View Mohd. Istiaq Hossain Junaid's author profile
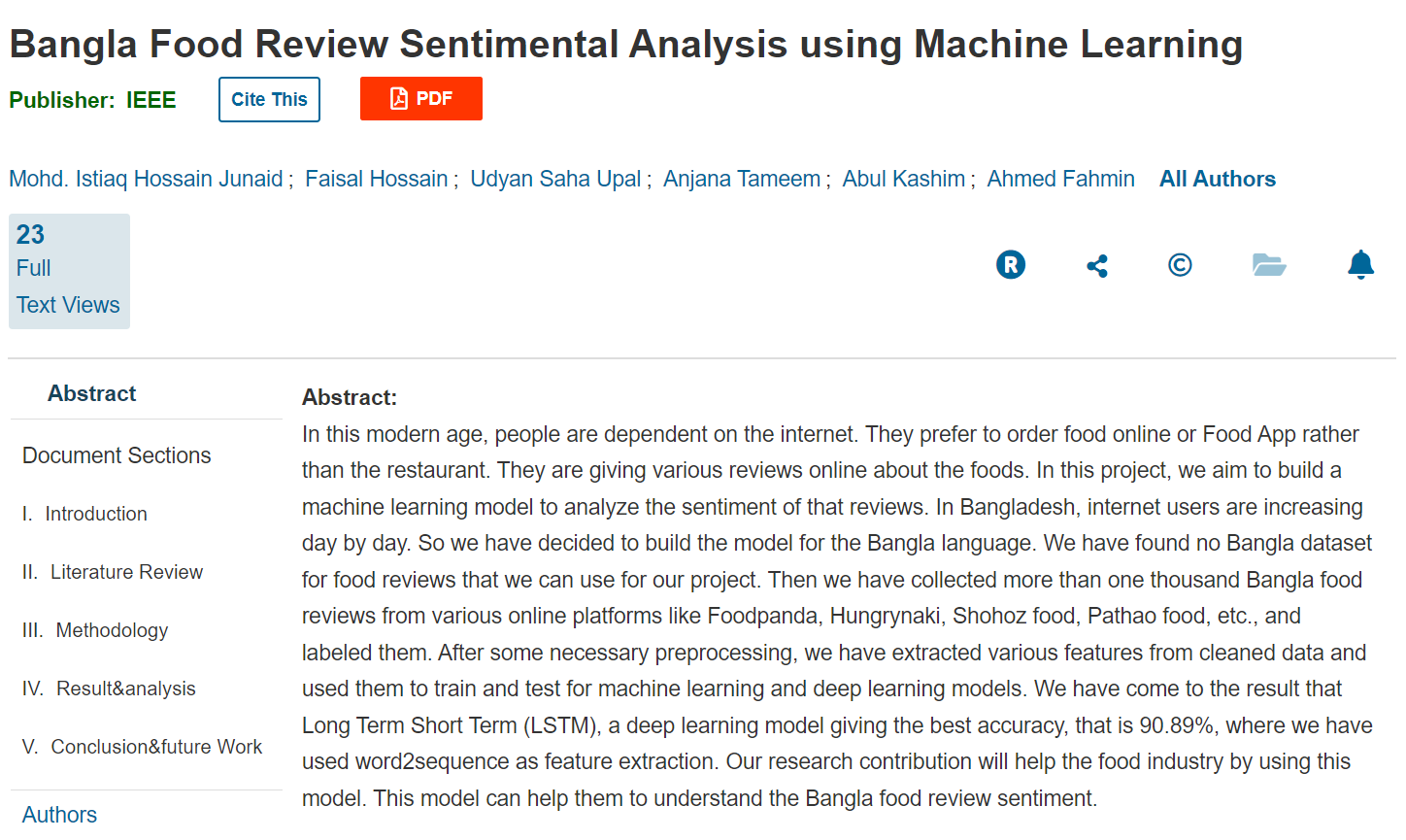This screenshot has height=840, width=1406. click(146, 178)
